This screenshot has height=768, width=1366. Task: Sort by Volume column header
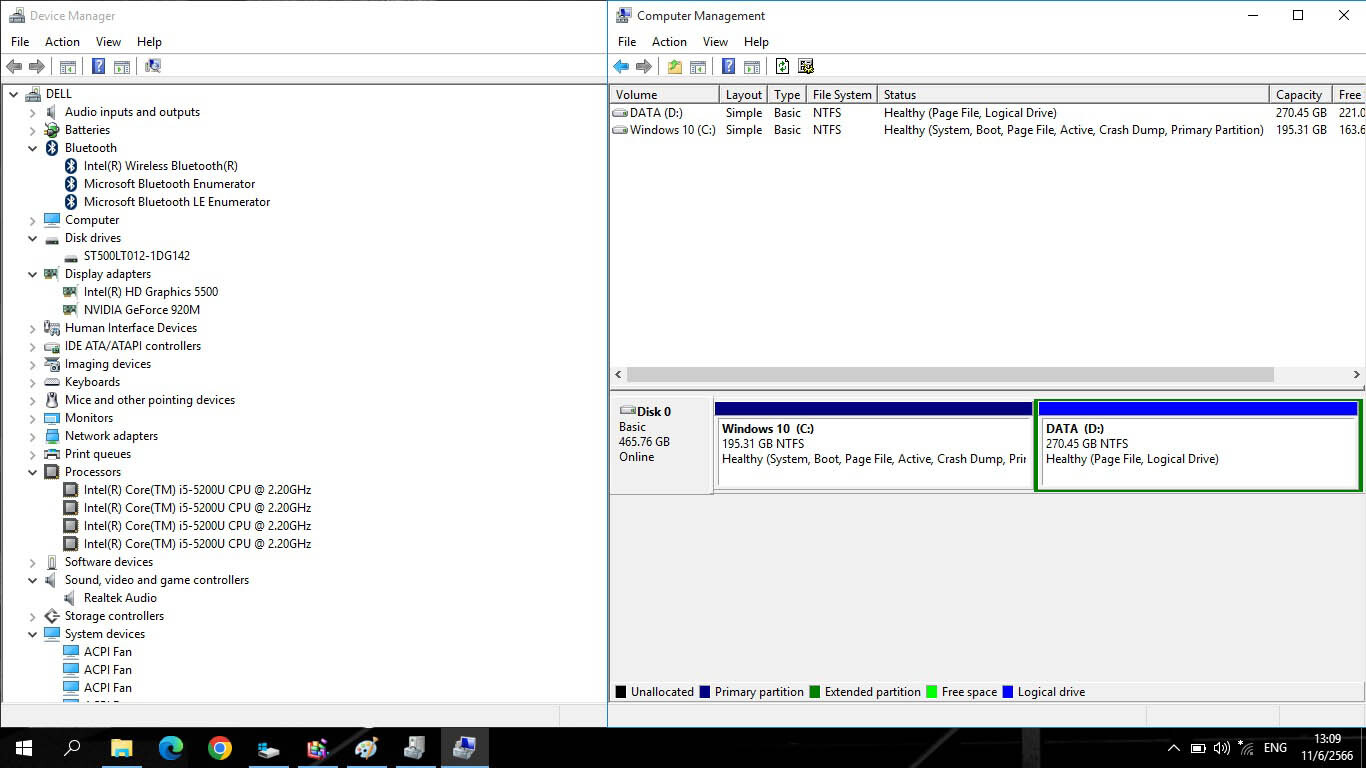tap(664, 95)
